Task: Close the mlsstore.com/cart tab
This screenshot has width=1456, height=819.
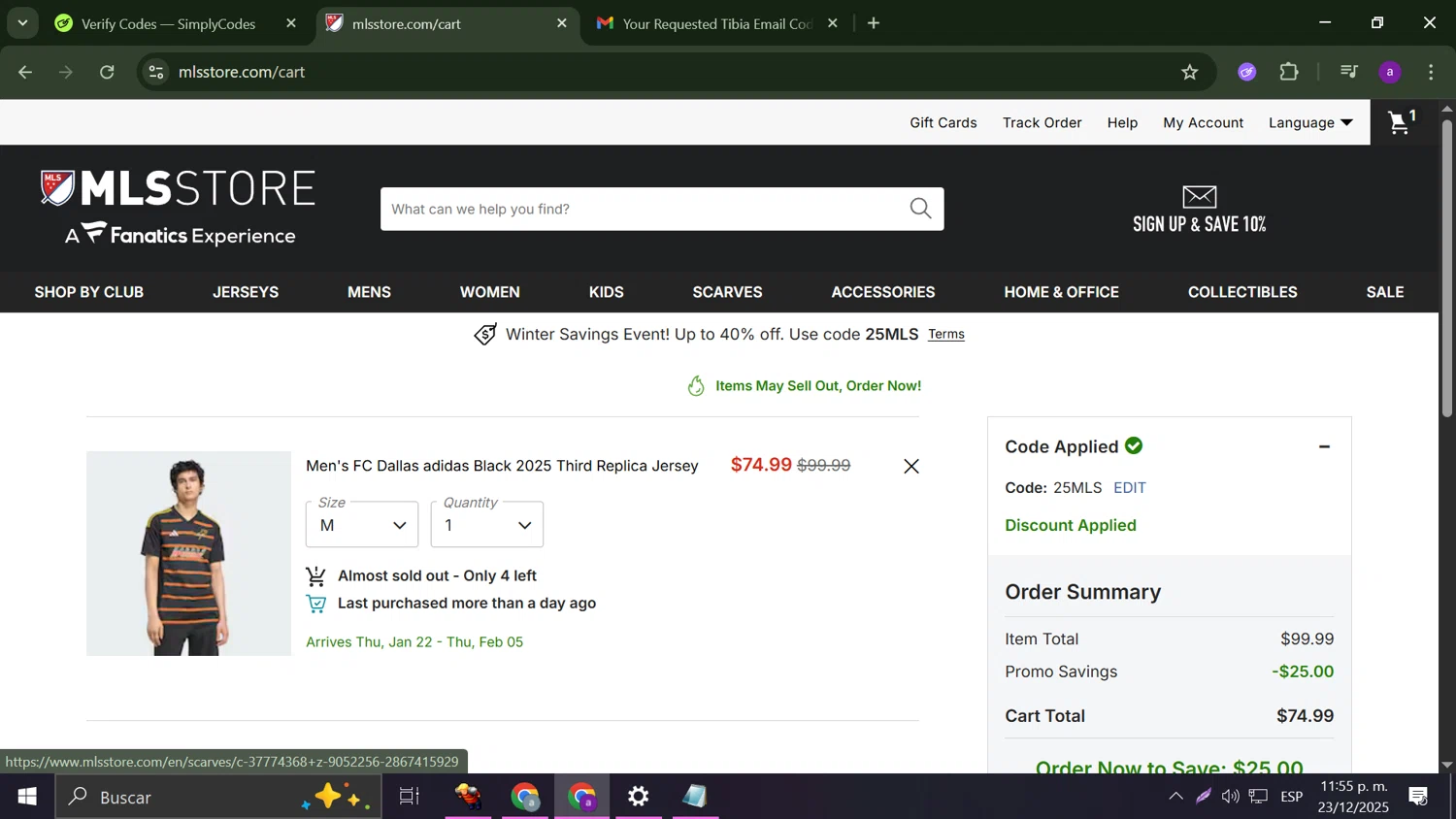Action: point(561,23)
